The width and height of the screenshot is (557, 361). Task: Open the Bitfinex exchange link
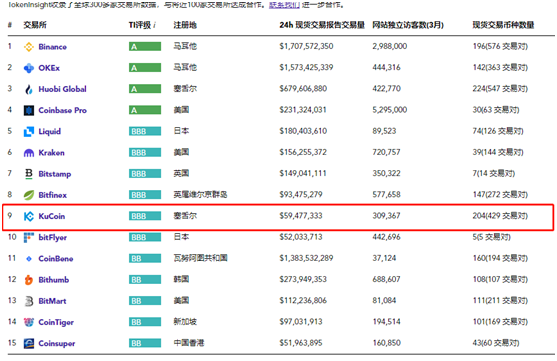(x=53, y=195)
